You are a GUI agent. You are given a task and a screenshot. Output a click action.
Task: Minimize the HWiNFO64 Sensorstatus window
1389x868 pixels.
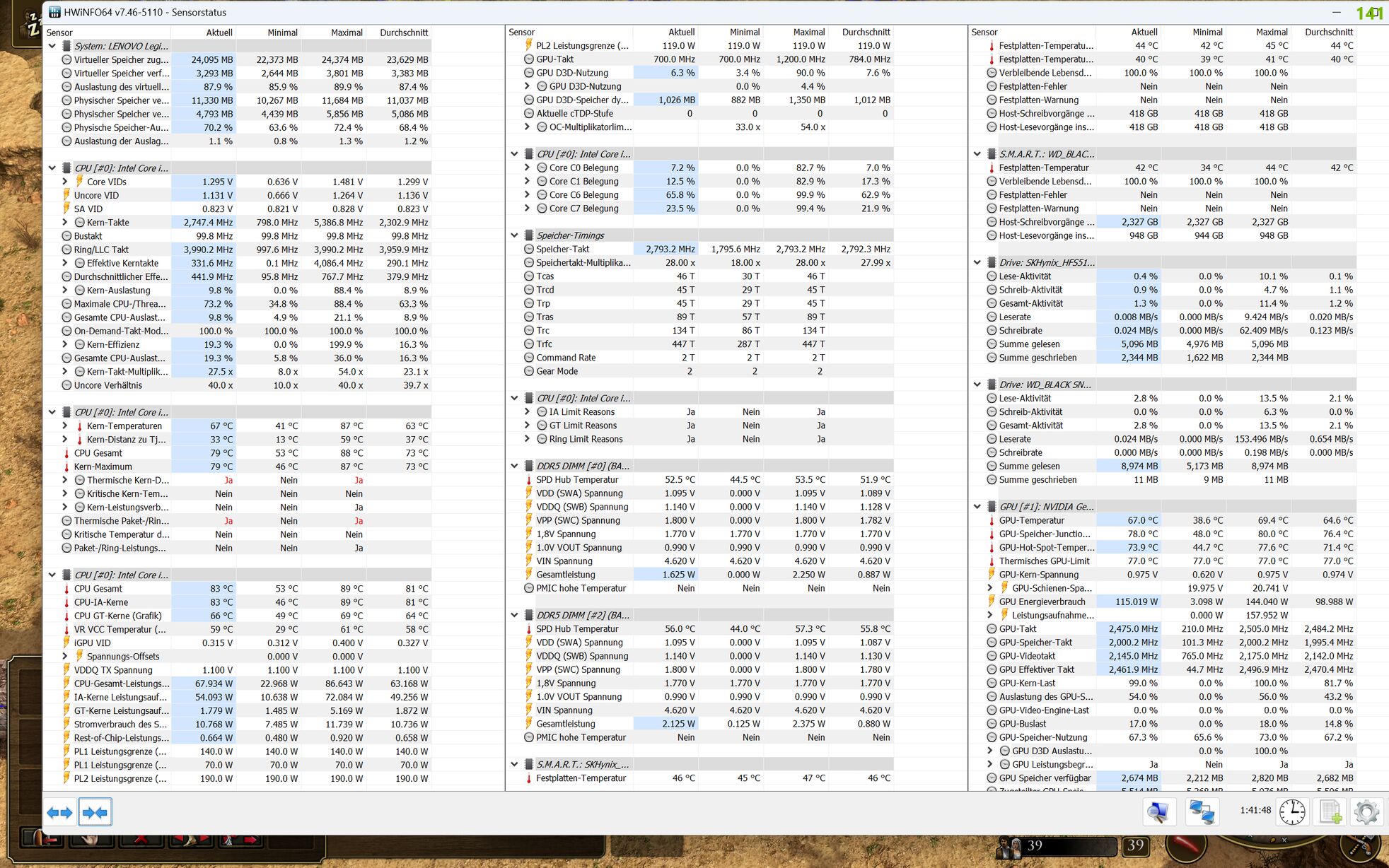point(1336,13)
